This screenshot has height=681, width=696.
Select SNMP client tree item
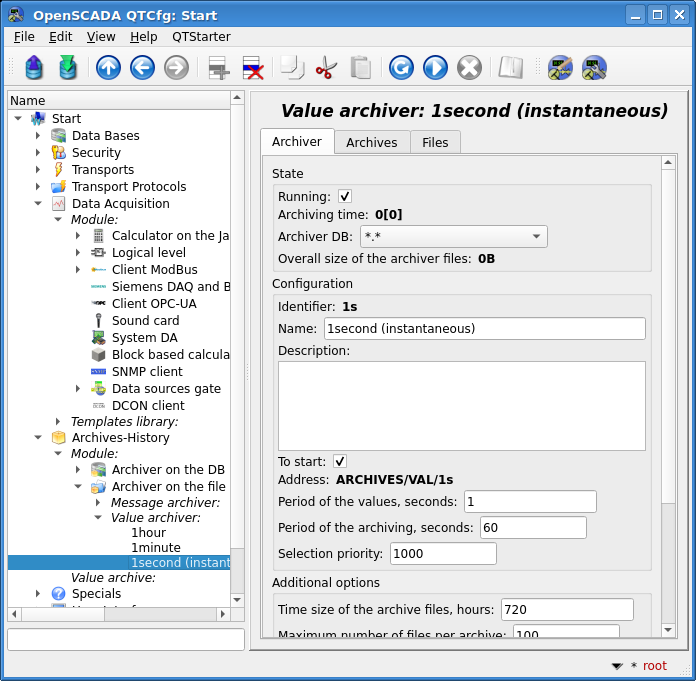click(147, 371)
